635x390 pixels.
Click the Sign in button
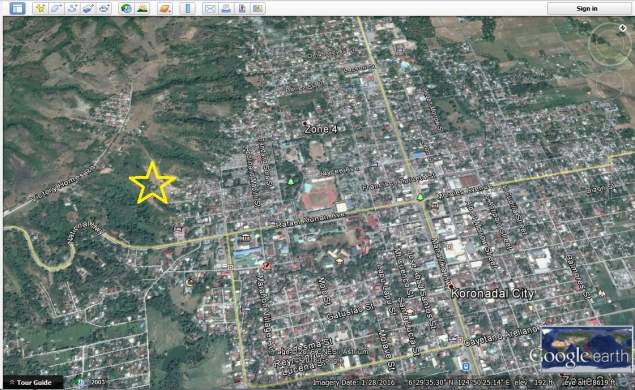click(587, 8)
